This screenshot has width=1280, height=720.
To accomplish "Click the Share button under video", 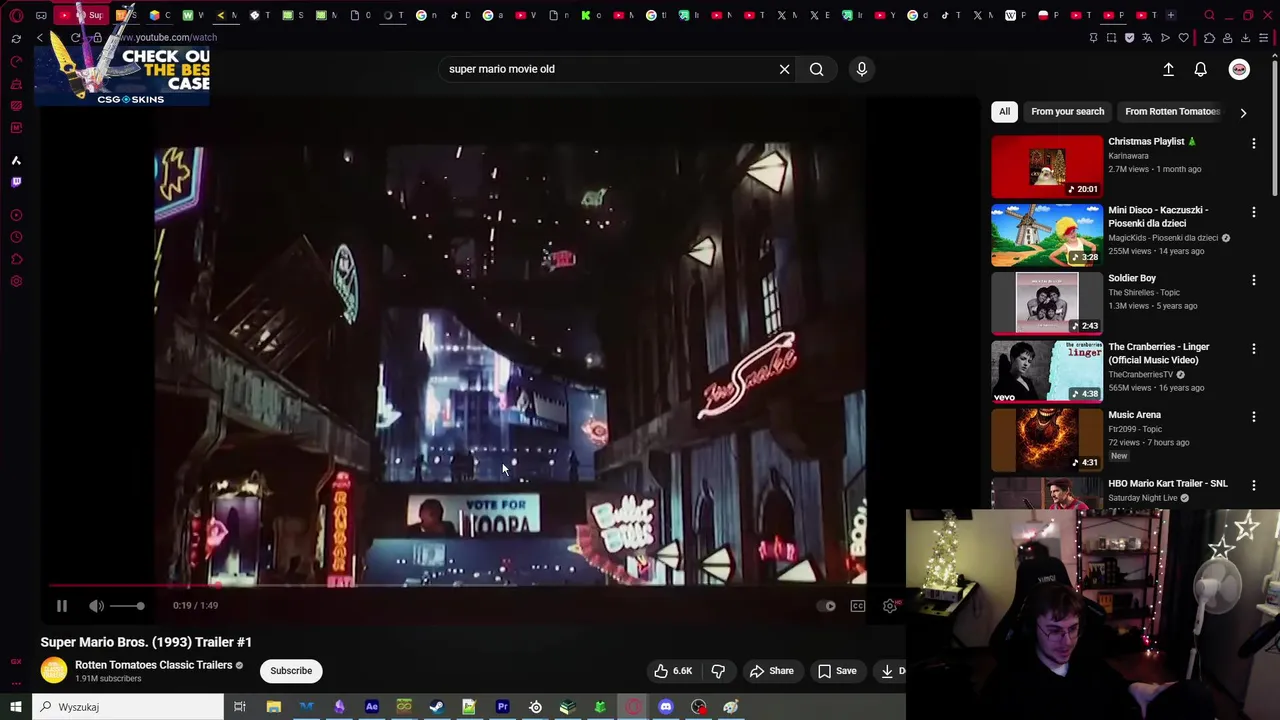I will pyautogui.click(x=772, y=671).
